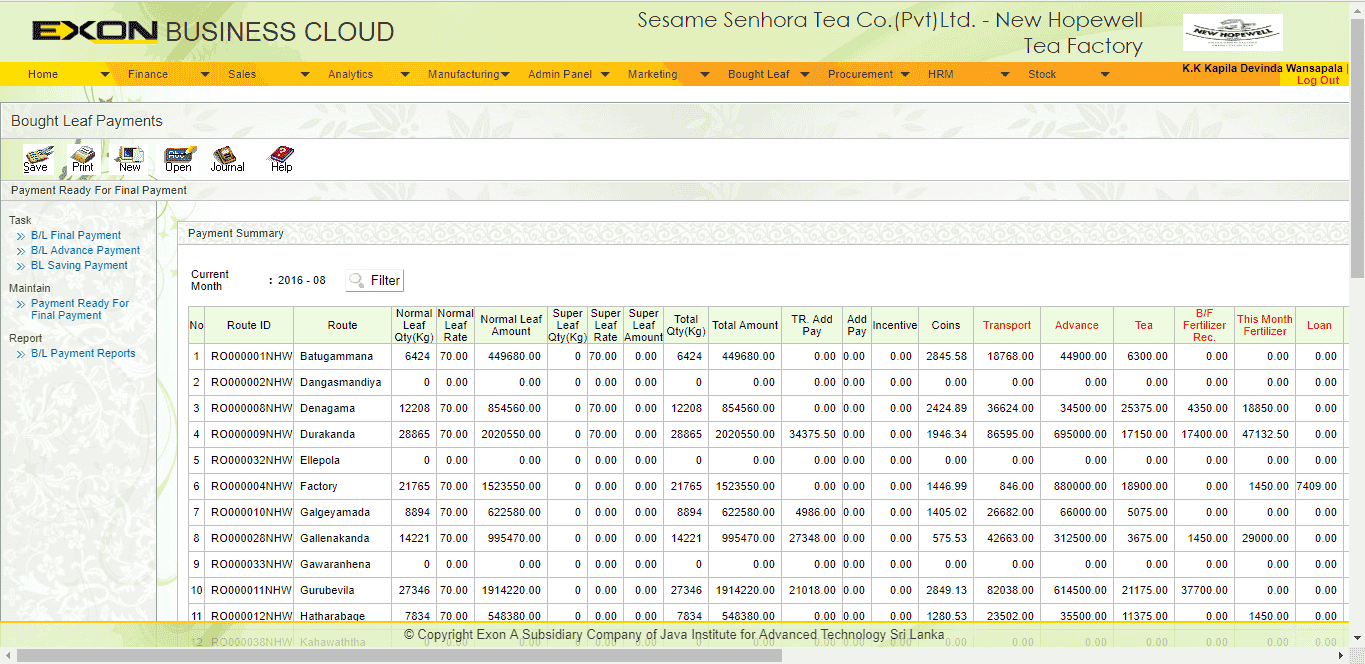Screen dimensions: 1365x664
Task: Click the New toolbar icon
Action: pyautogui.click(x=130, y=158)
